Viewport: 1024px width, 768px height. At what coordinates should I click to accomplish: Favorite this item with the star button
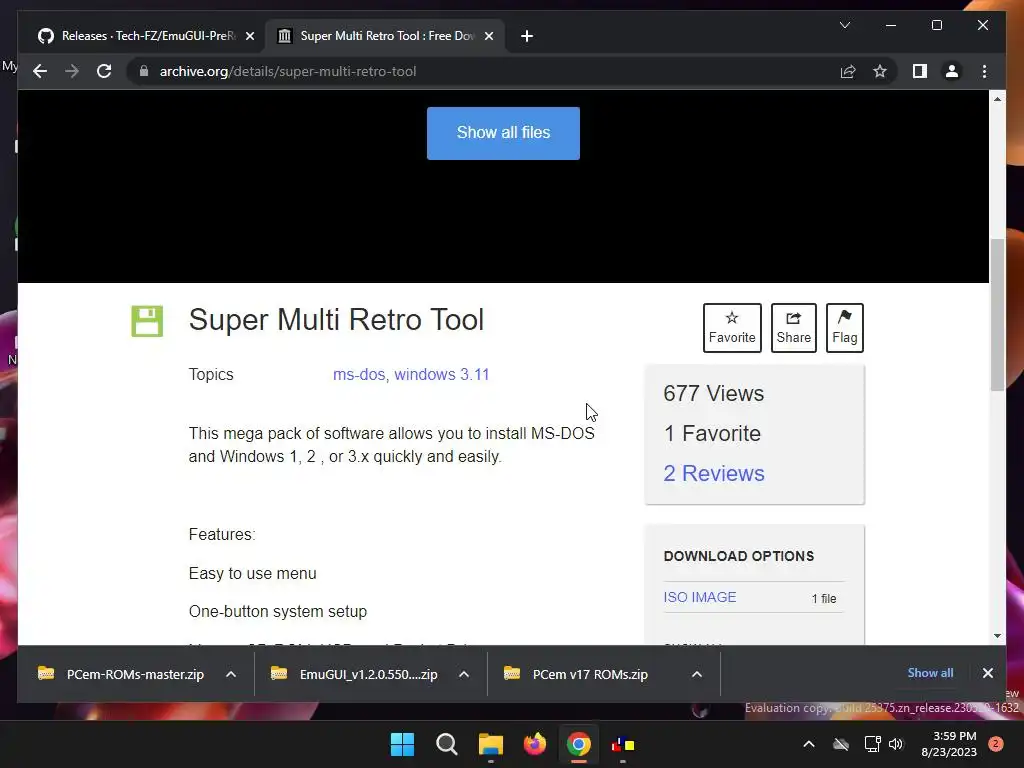pos(732,328)
